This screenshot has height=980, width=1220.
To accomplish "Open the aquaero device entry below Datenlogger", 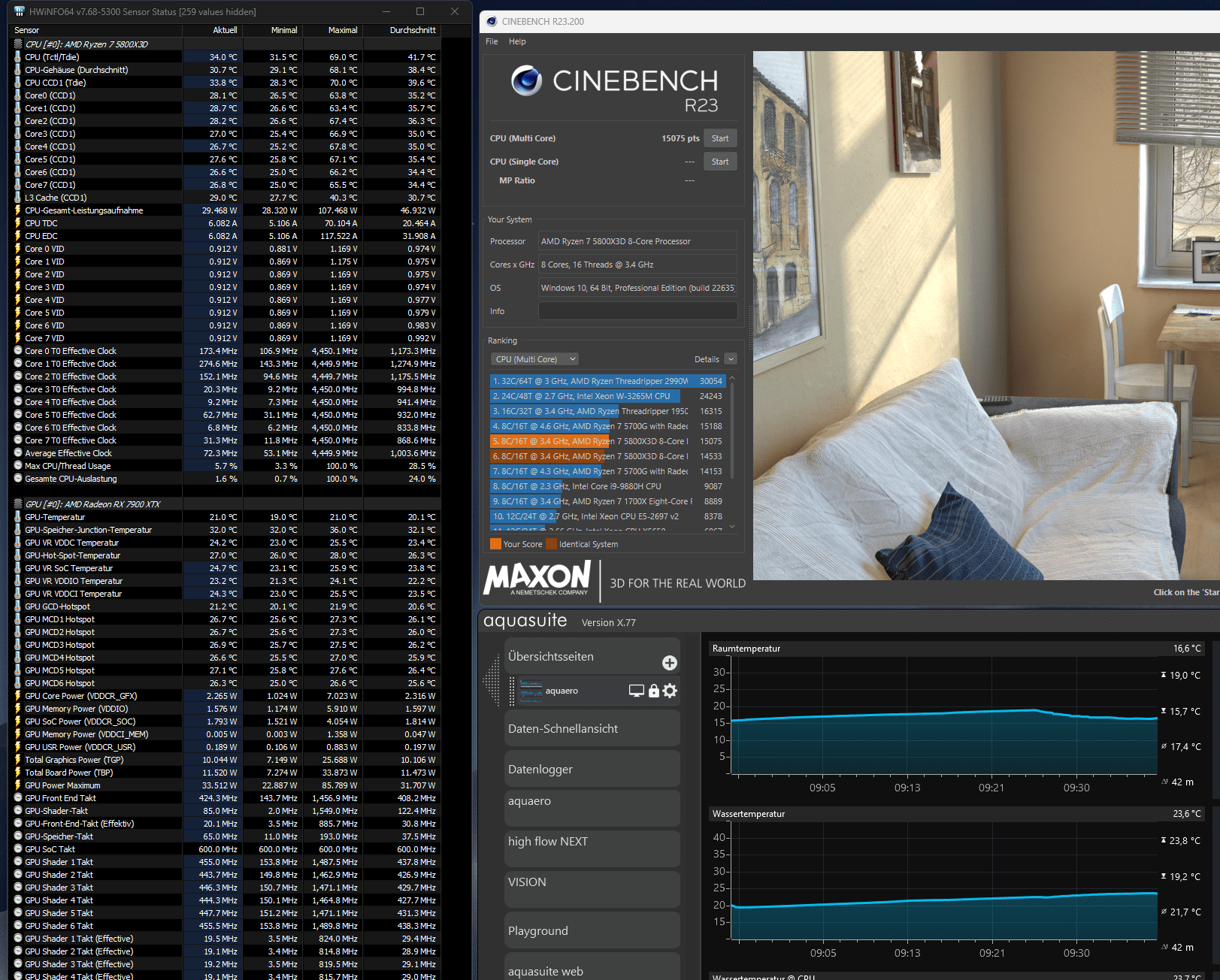I will pyautogui.click(x=592, y=809).
